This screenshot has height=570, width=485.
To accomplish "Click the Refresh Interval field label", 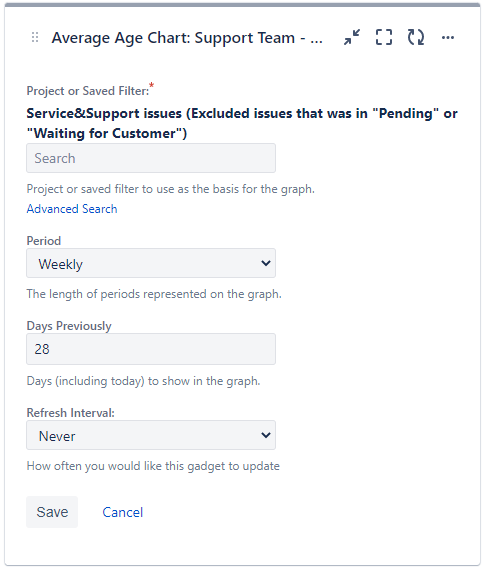I will coord(71,413).
